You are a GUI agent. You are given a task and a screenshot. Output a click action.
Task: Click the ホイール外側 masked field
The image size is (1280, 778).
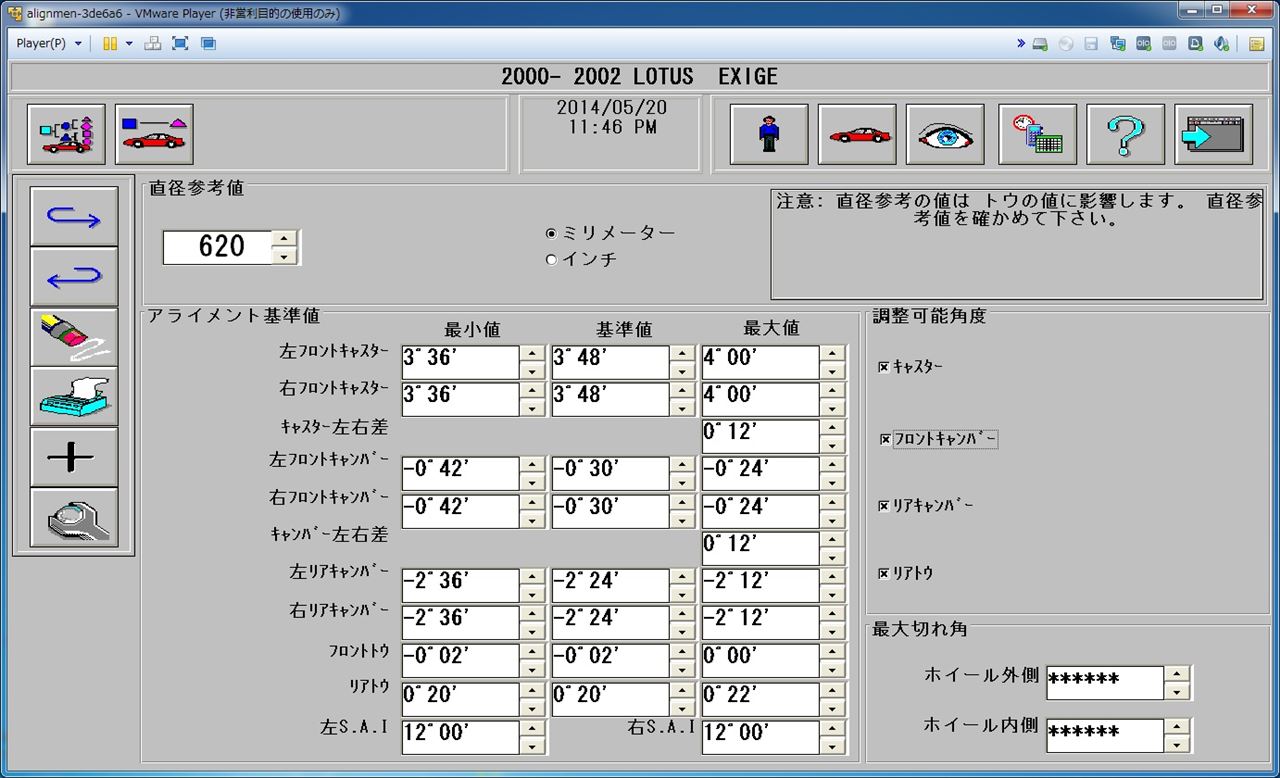[x=1105, y=683]
